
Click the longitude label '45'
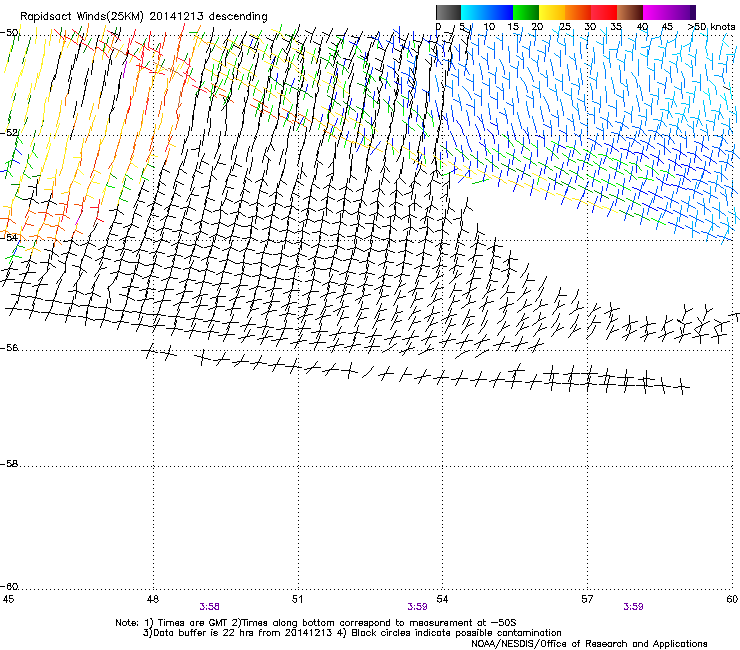point(8,599)
